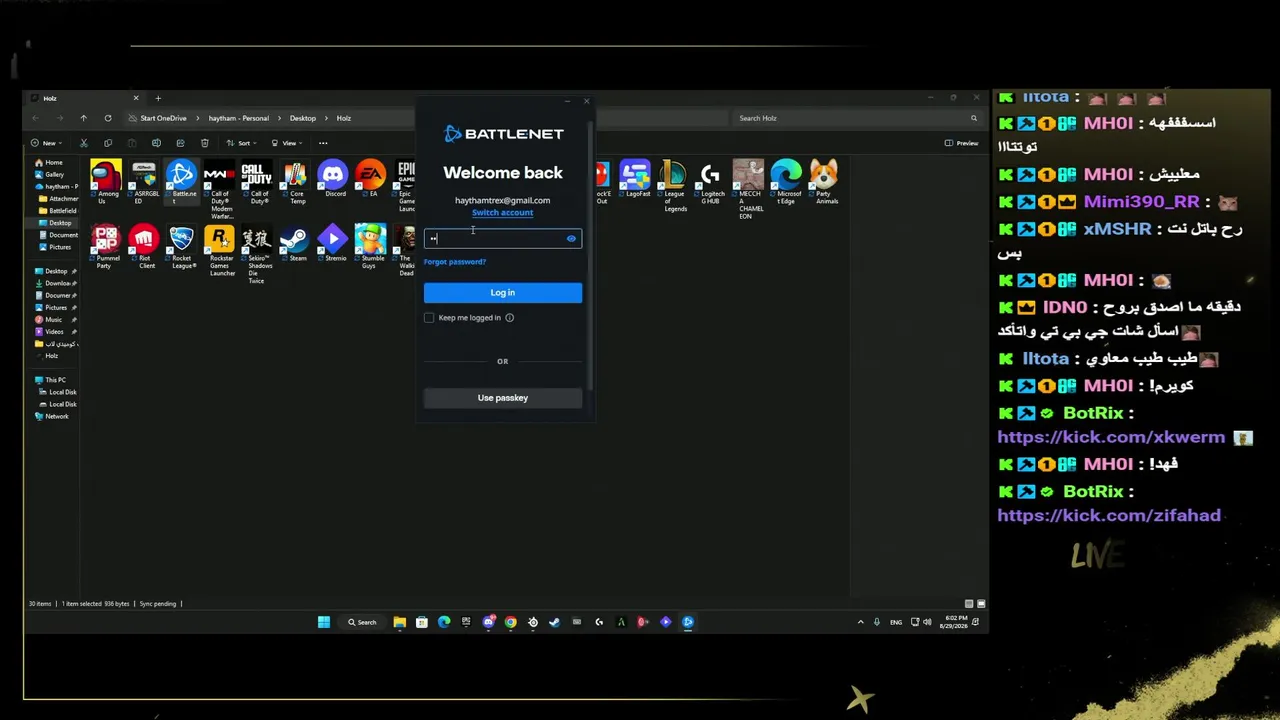Screen dimensions: 1280x720
Task: Click the info icon beside Keep me logged in
Action: pos(510,318)
